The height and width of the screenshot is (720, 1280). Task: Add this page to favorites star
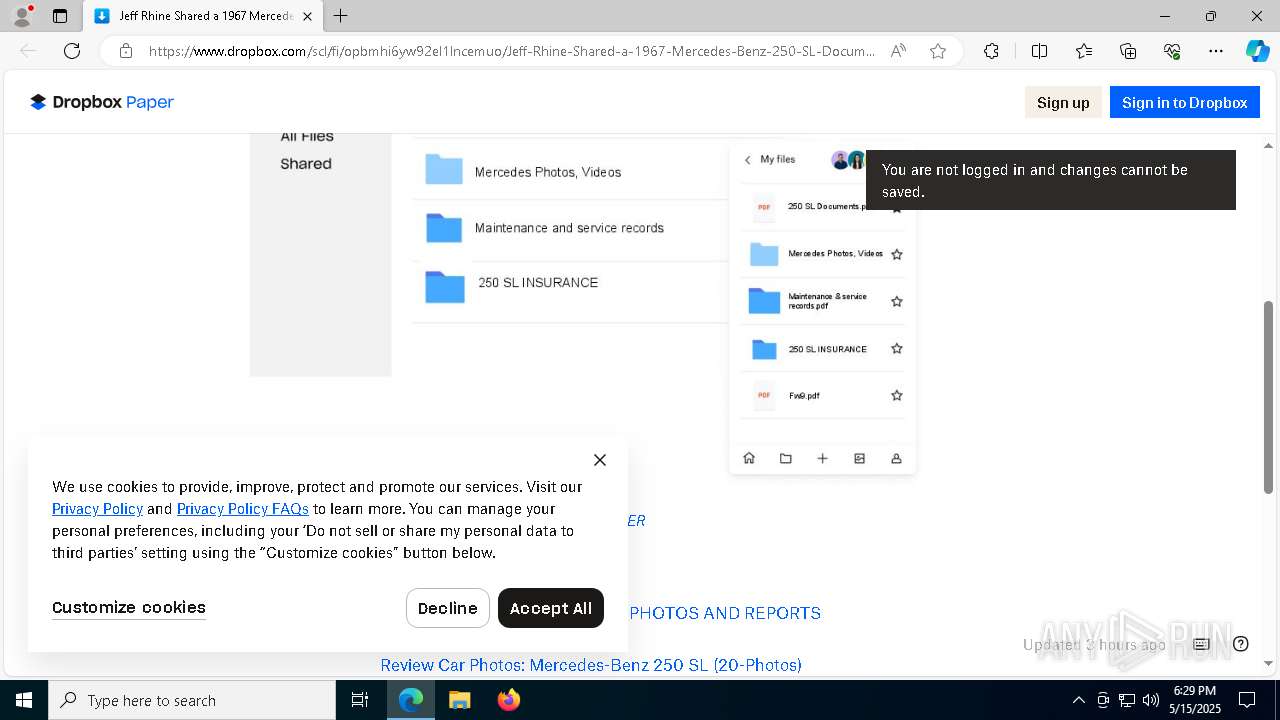pyautogui.click(x=938, y=51)
